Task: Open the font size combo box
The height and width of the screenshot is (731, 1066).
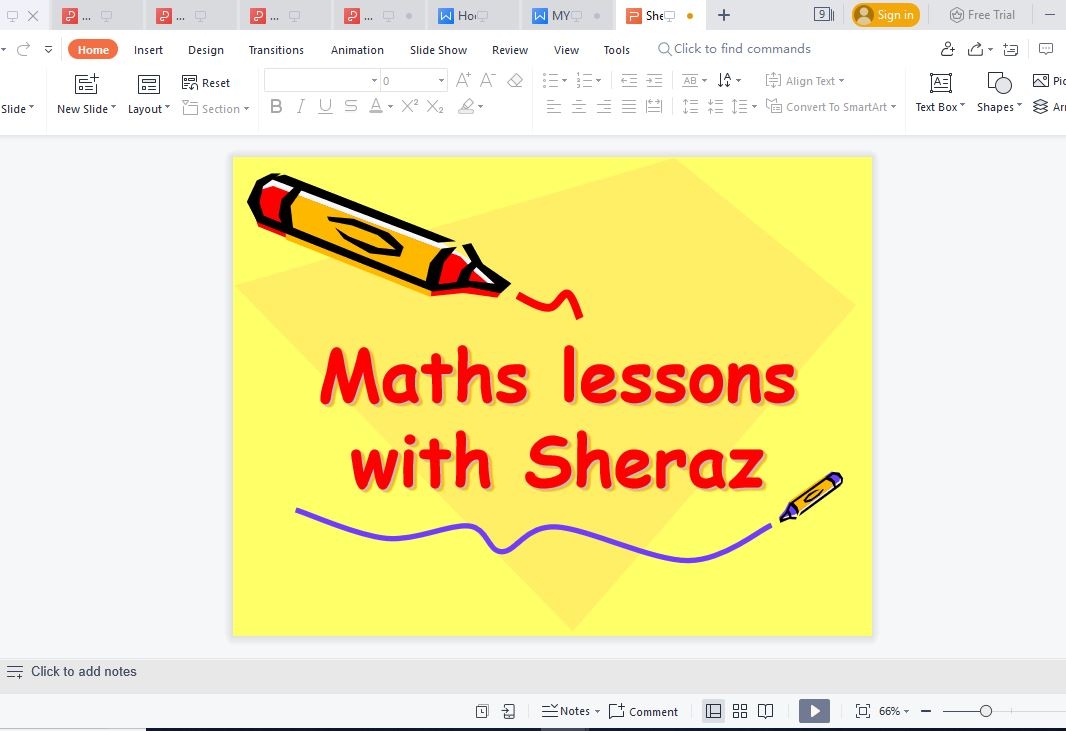Action: (413, 80)
